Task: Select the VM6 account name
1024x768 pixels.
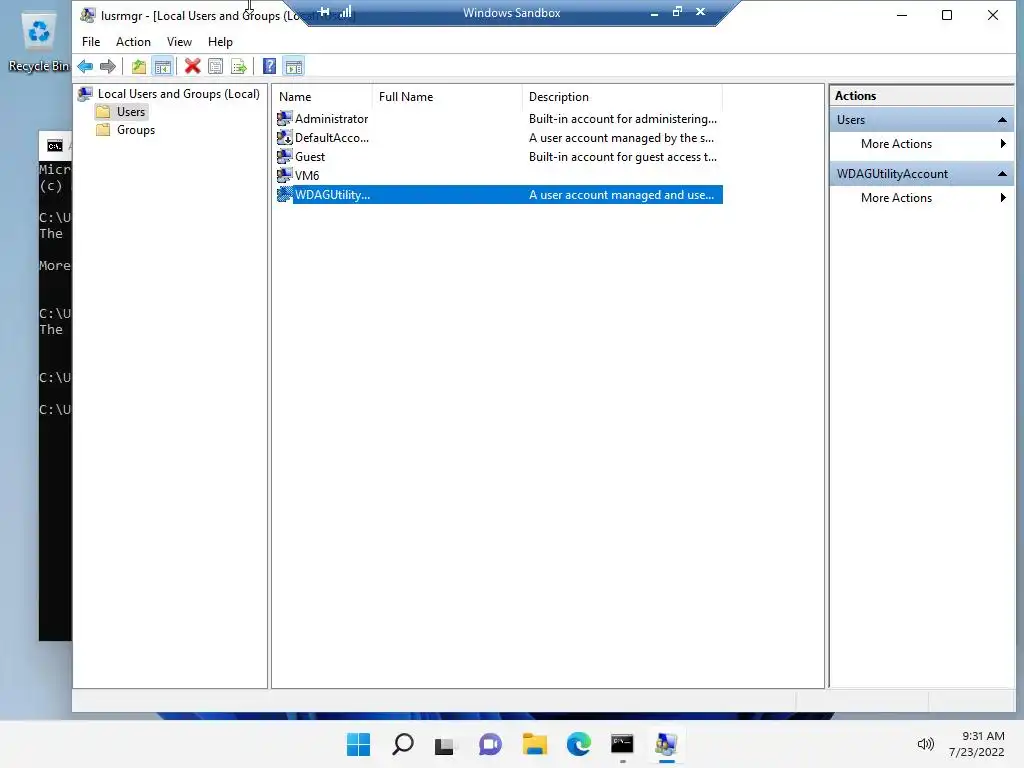Action: point(307,175)
